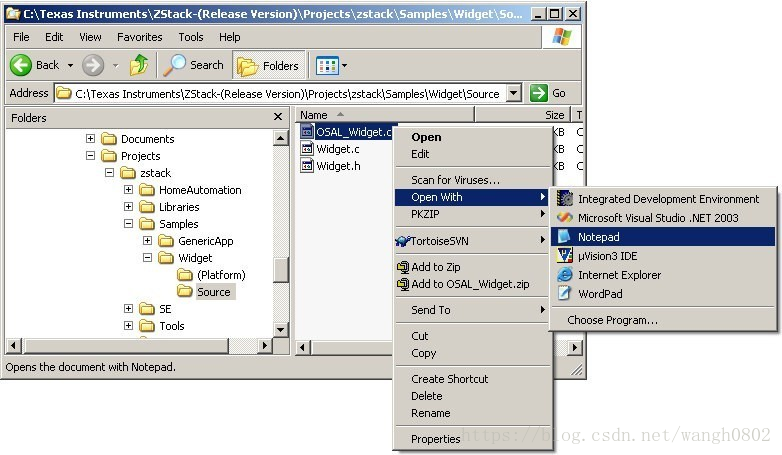Click the TortoiseSVN turtle icon
The width and height of the screenshot is (782, 455).
[x=402, y=241]
